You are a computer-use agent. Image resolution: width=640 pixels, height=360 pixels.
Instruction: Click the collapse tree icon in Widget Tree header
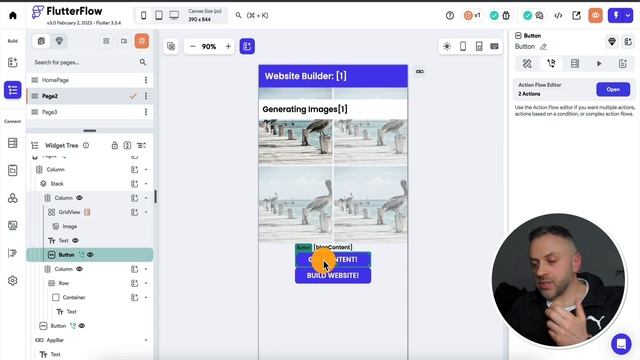click(141, 145)
